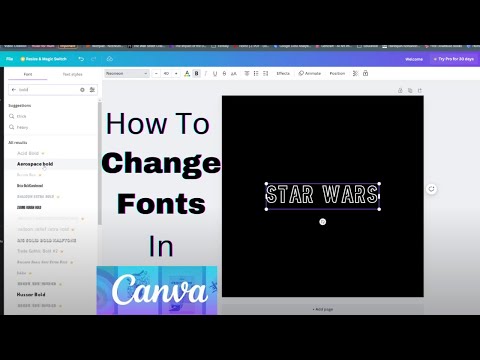Select the Hussar Bold font
The image size is (480, 360).
coord(31,295)
